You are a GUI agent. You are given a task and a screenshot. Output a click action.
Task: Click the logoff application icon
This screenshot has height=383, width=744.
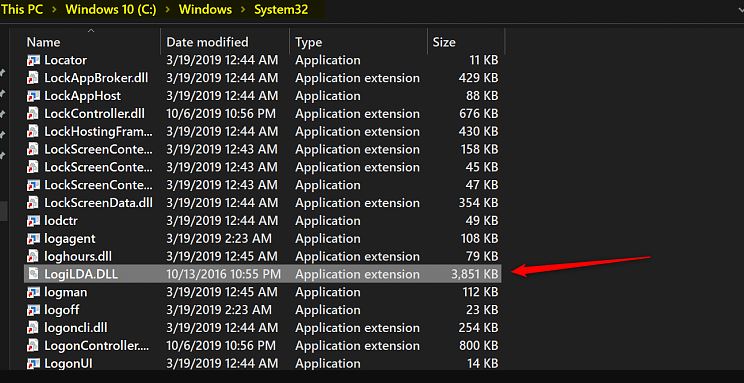coord(33,310)
